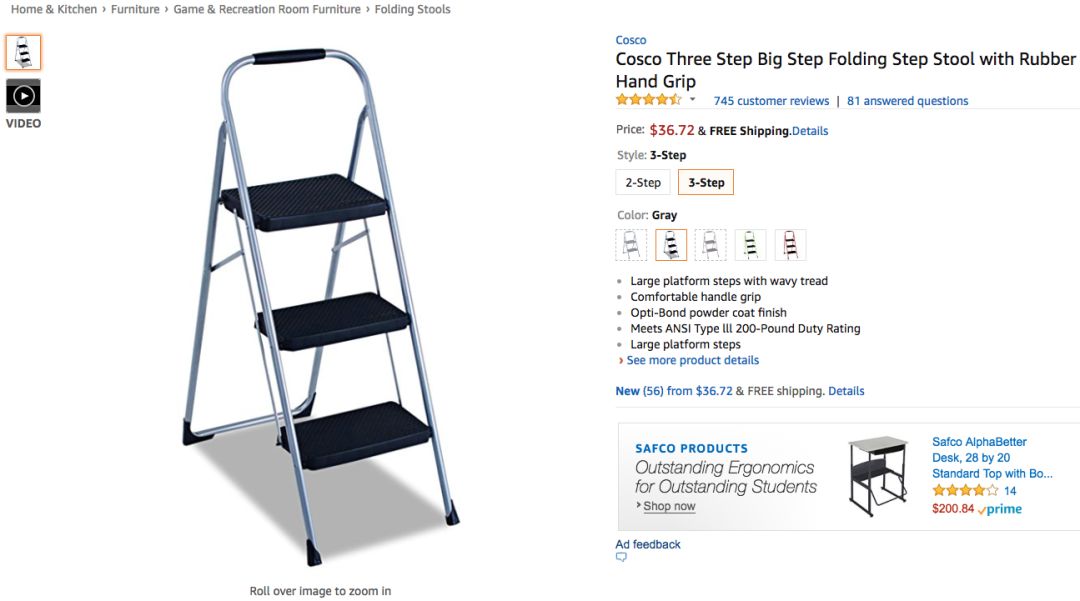Click the star rating icons
The height and width of the screenshot is (601, 1080).
click(x=648, y=100)
